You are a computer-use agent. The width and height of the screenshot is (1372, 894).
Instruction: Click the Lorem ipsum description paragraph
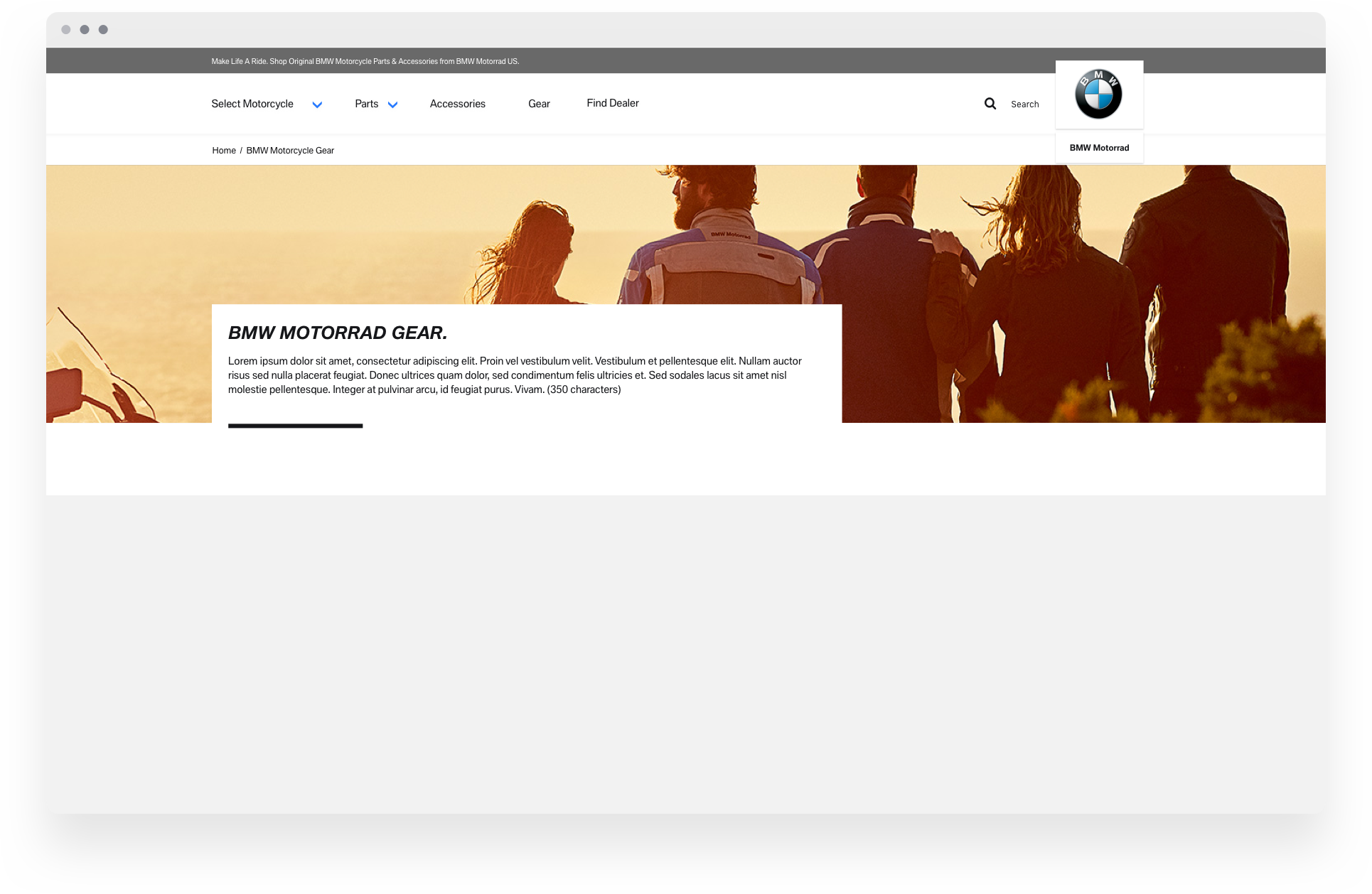click(515, 375)
